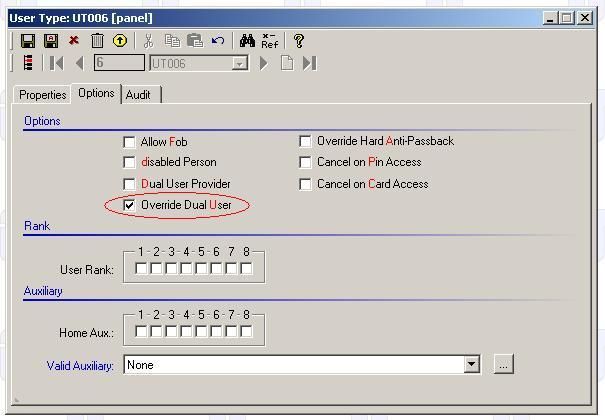Click the Save As disk icon
The height and width of the screenshot is (420, 605).
tap(51, 41)
